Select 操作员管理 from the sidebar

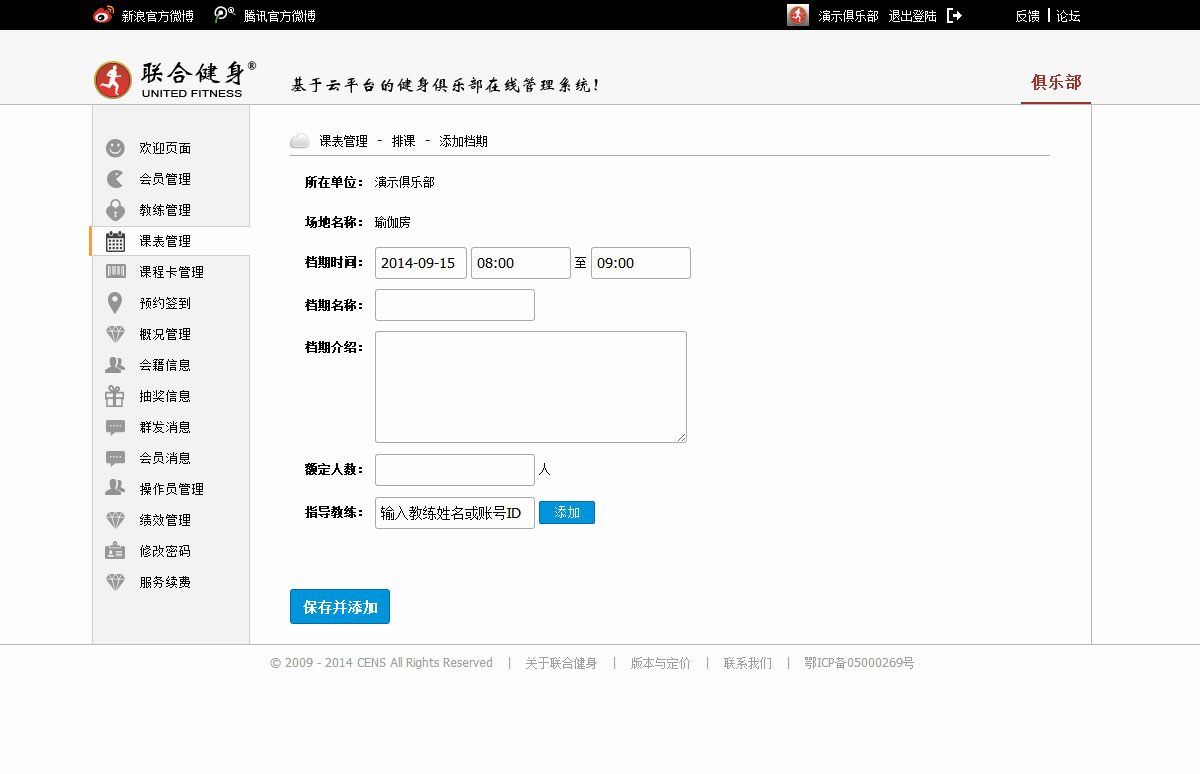click(171, 489)
